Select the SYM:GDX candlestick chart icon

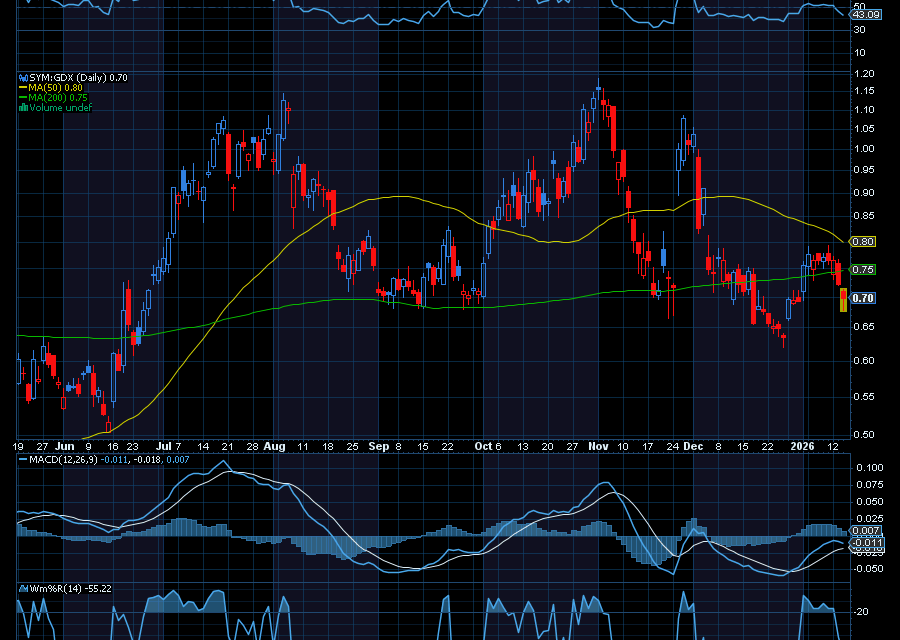click(x=22, y=77)
